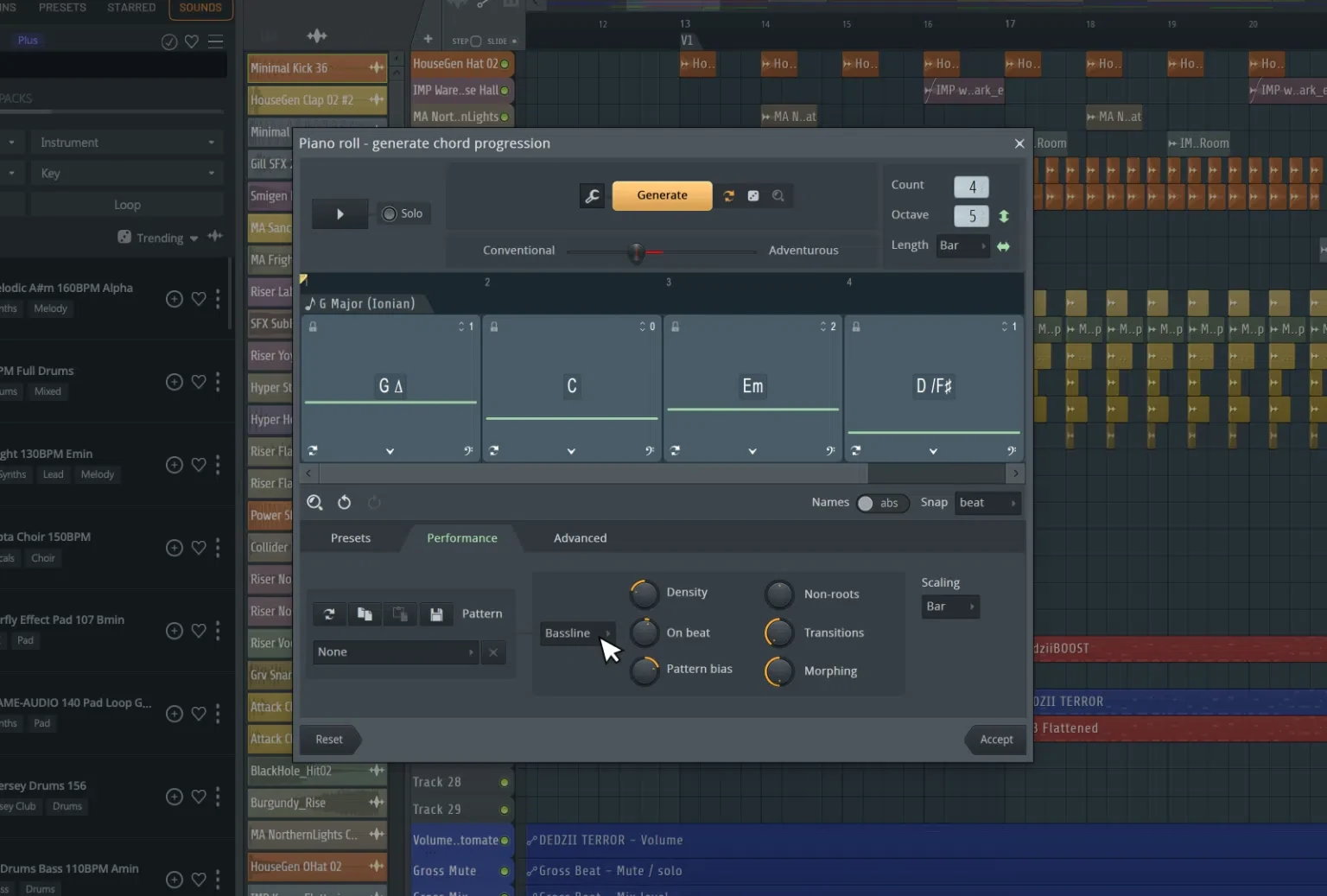Open the Length dropdown showing Bar
1327x896 pixels.
962,245
